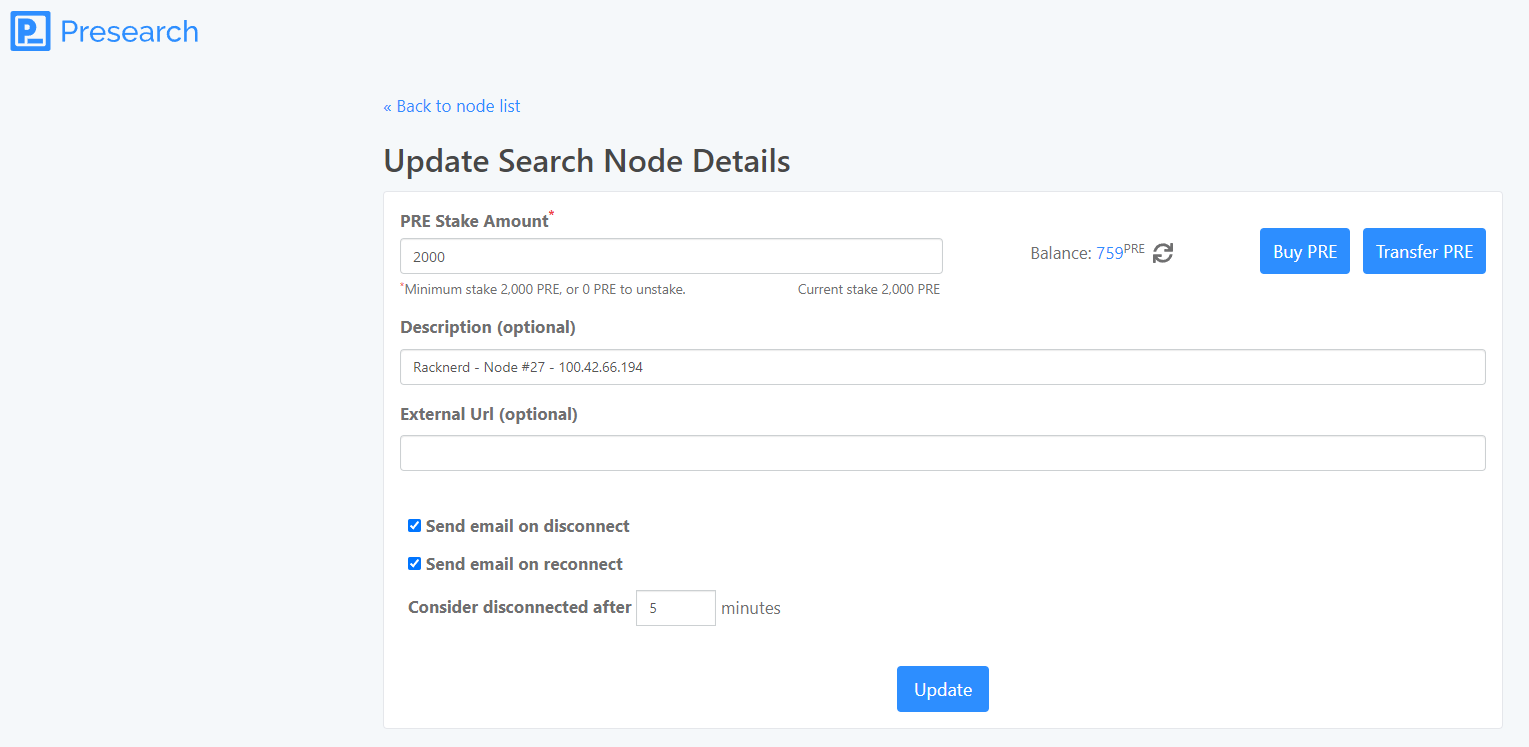
Task: Refresh the PRE balance
Action: pyautogui.click(x=1162, y=253)
